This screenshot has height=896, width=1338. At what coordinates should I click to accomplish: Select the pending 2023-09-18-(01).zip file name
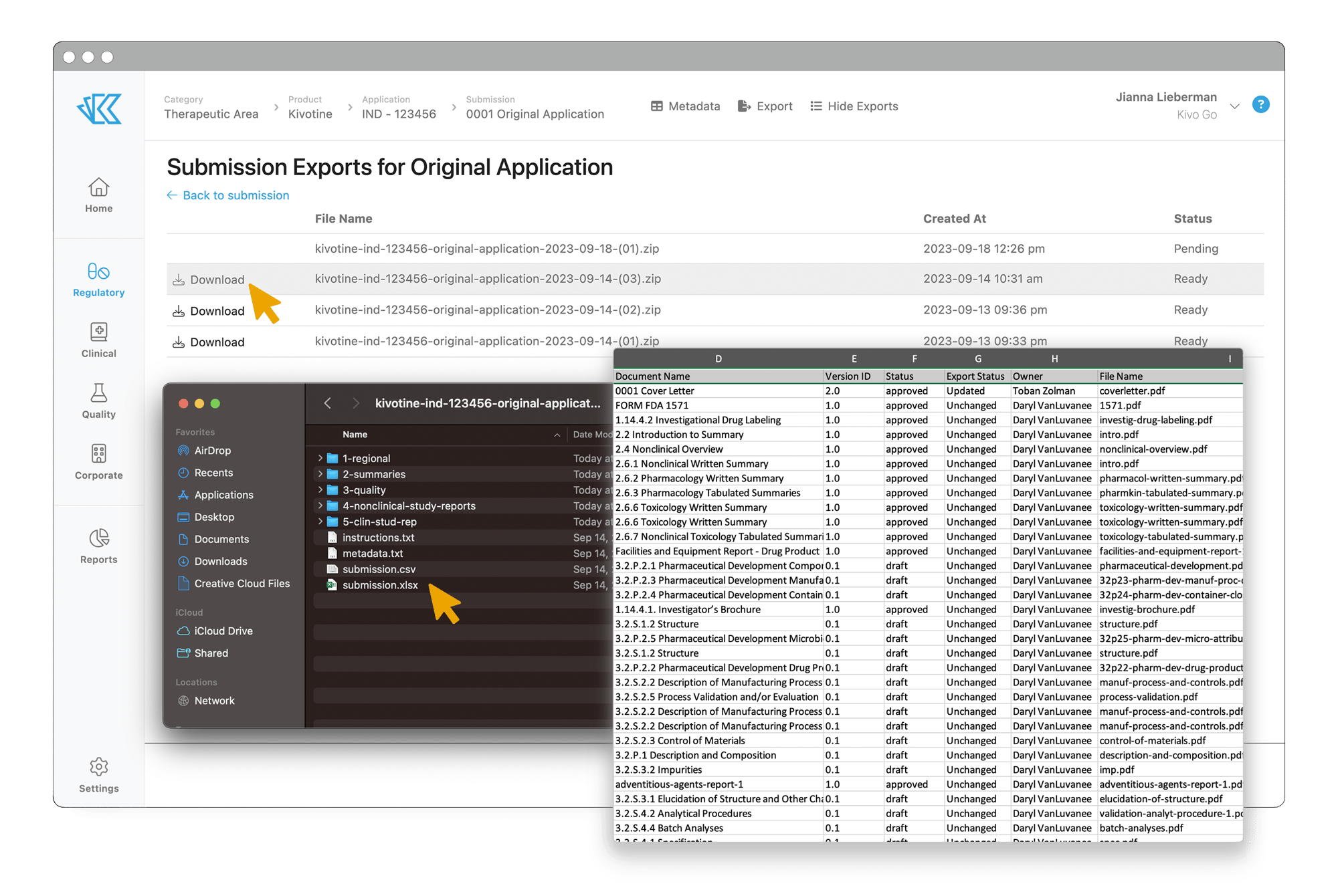tap(487, 249)
